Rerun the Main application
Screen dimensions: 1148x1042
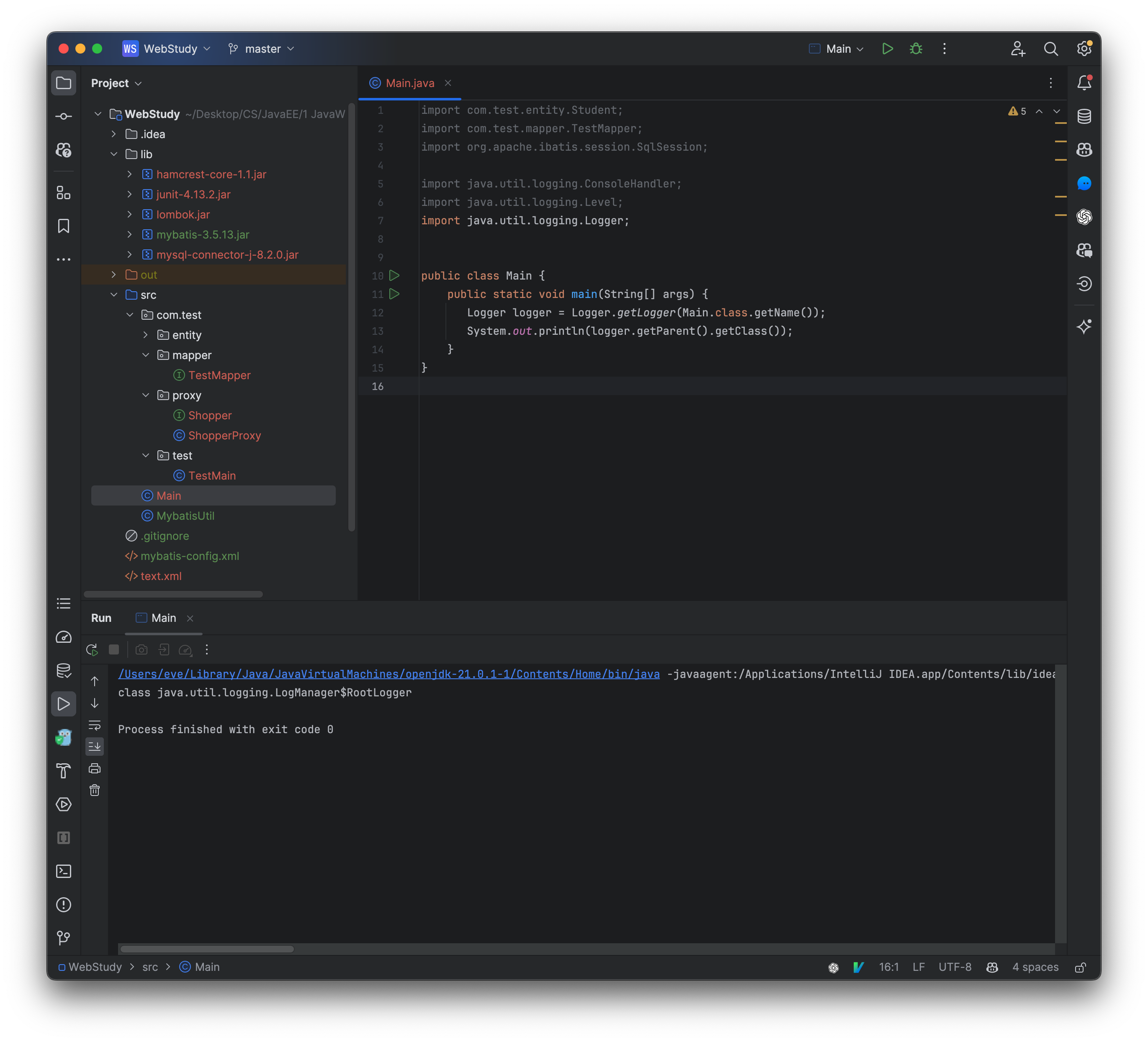click(x=91, y=649)
